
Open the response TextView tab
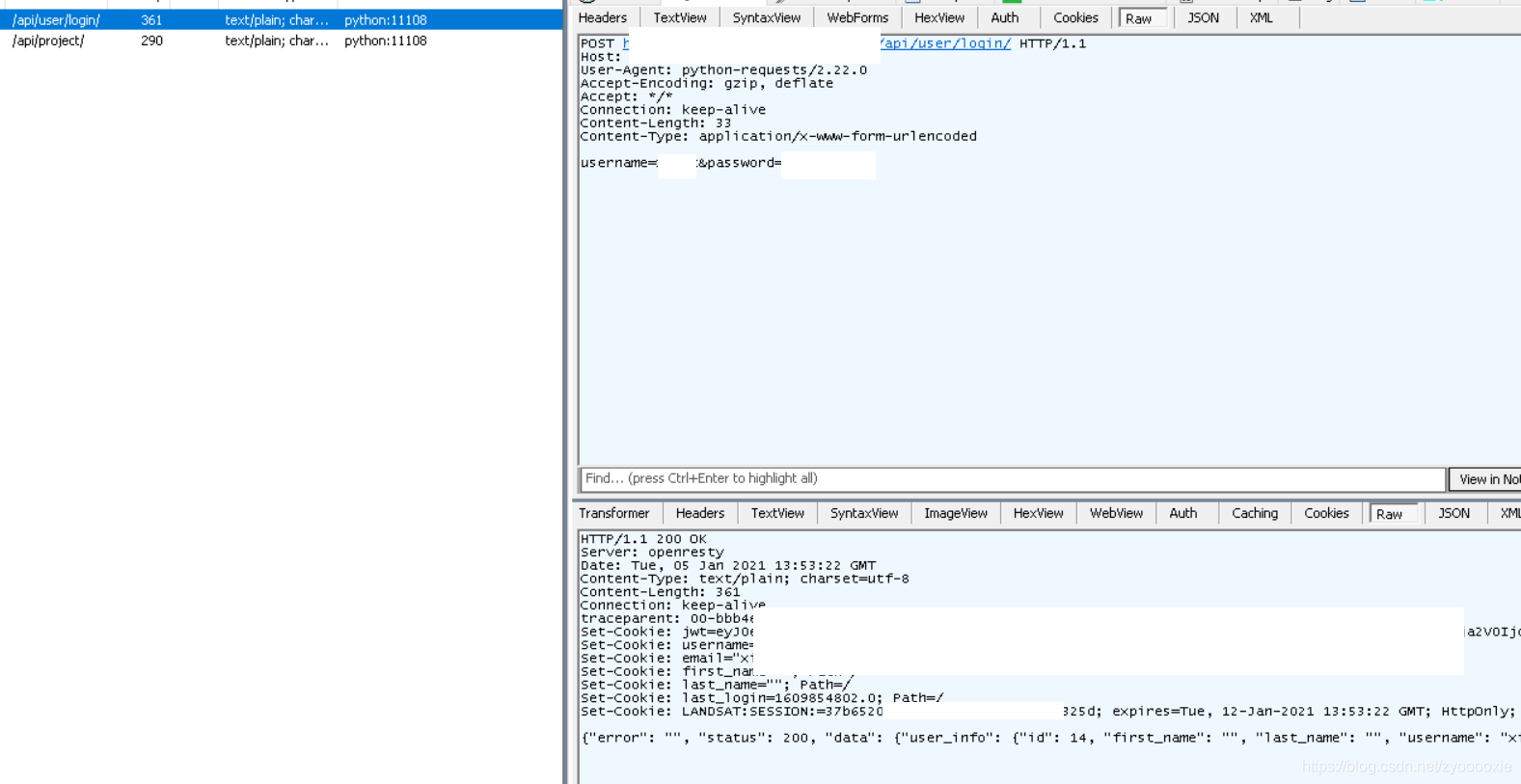pyautogui.click(x=777, y=513)
